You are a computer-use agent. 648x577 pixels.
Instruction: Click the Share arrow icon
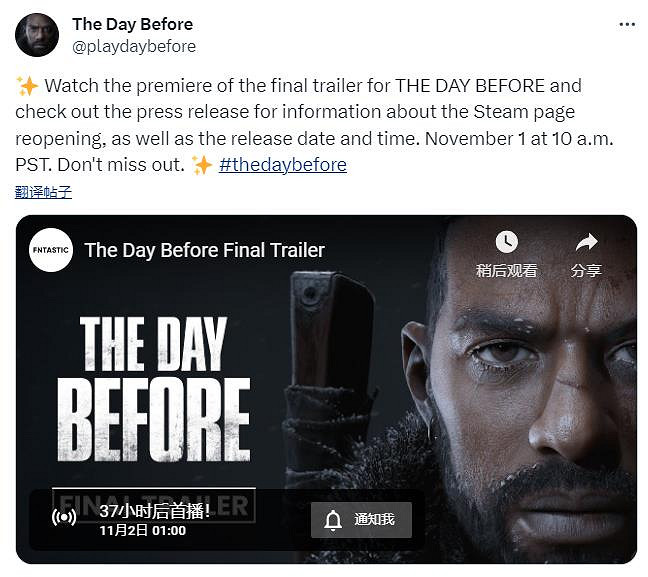coord(586,243)
